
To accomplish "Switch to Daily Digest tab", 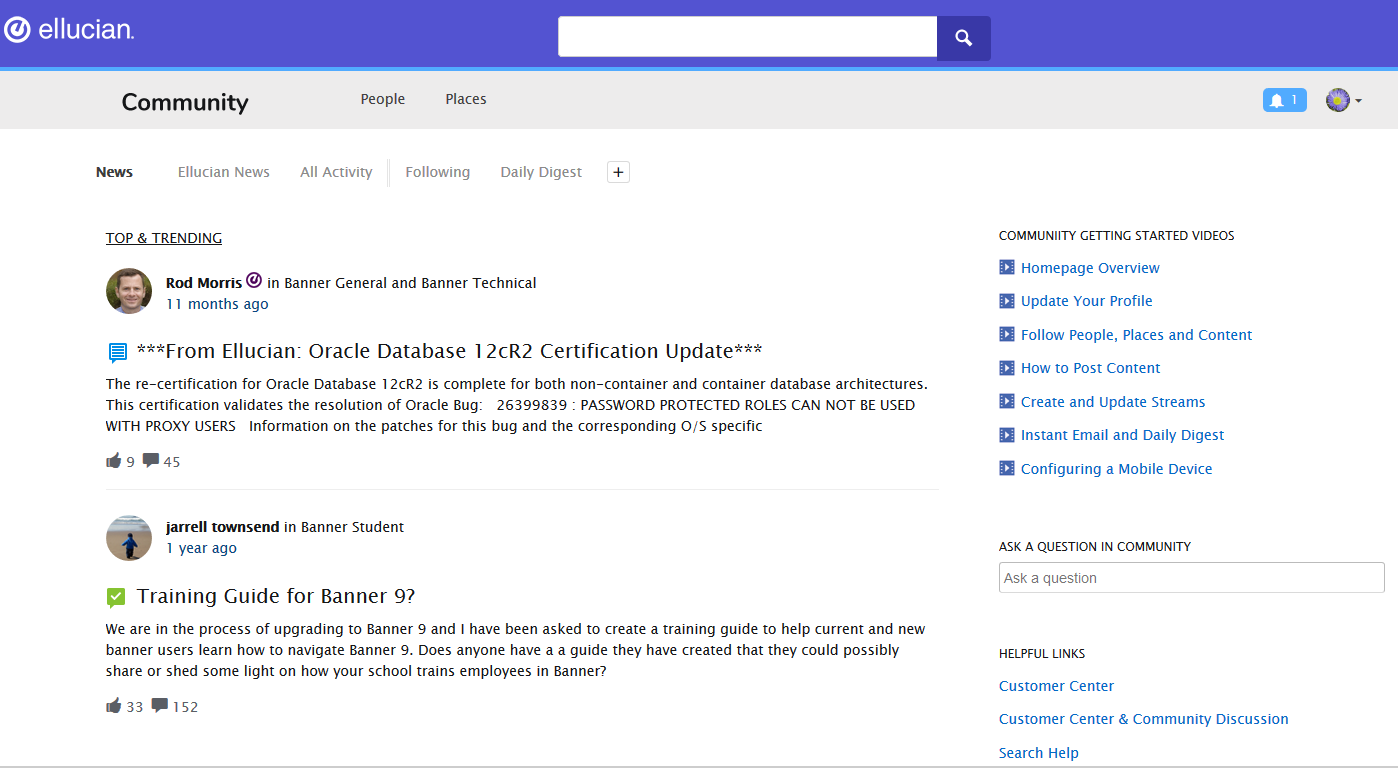I will pos(541,172).
